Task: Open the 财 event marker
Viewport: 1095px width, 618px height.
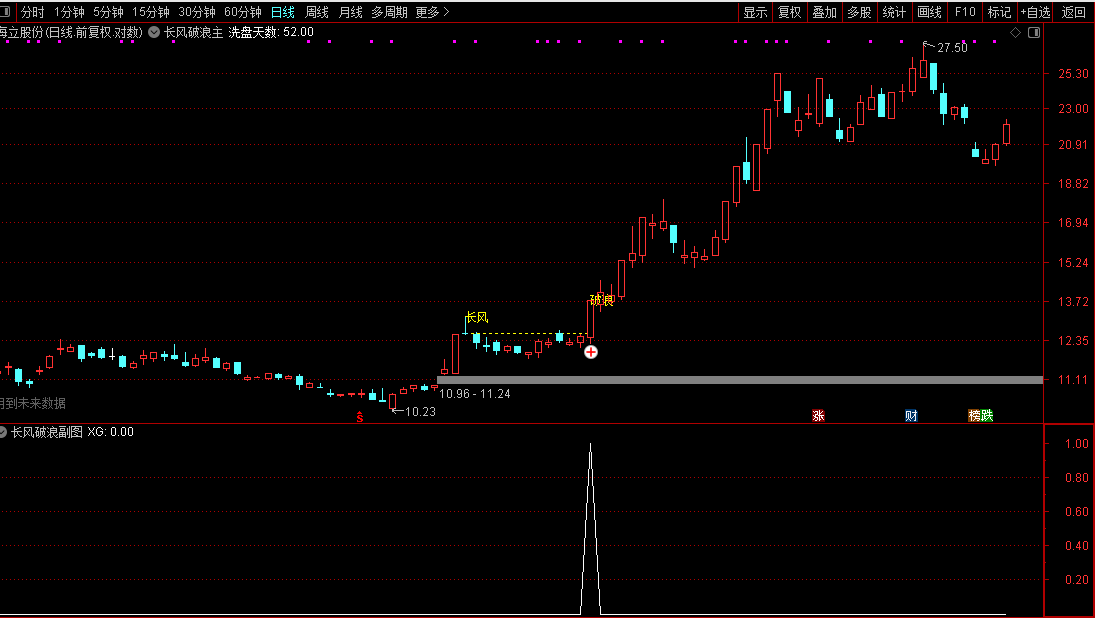Action: coord(911,415)
